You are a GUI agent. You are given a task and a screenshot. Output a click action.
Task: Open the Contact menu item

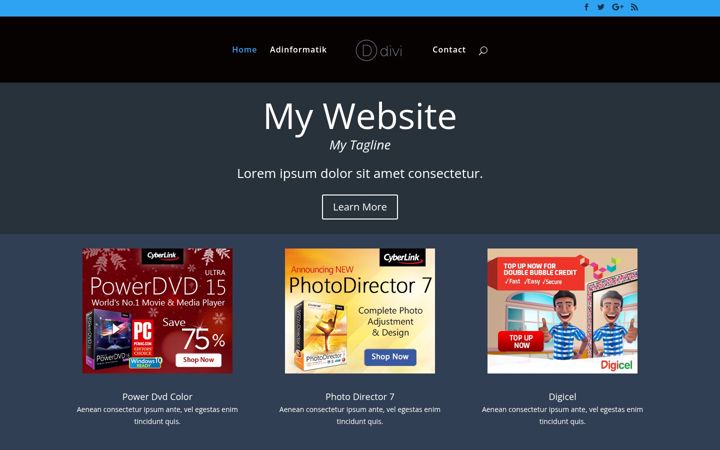449,50
